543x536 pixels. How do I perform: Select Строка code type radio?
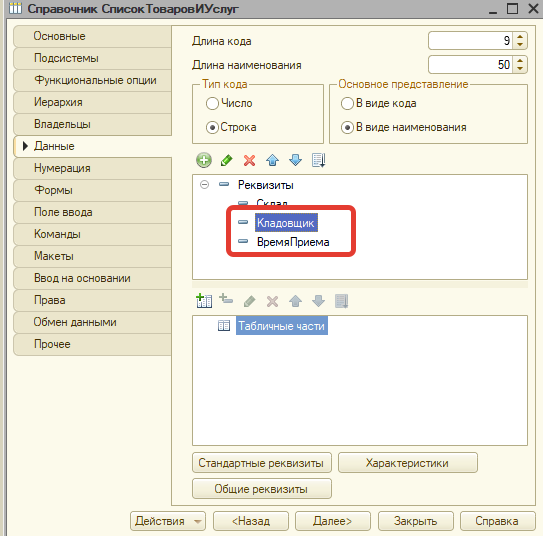212,127
